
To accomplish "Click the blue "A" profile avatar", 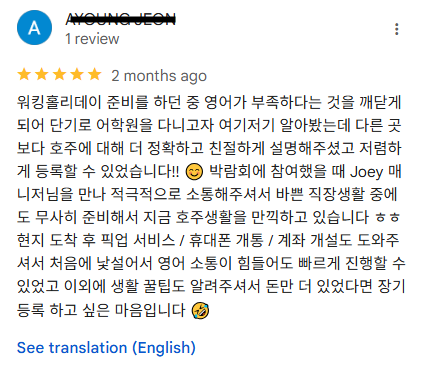I will coord(34,28).
